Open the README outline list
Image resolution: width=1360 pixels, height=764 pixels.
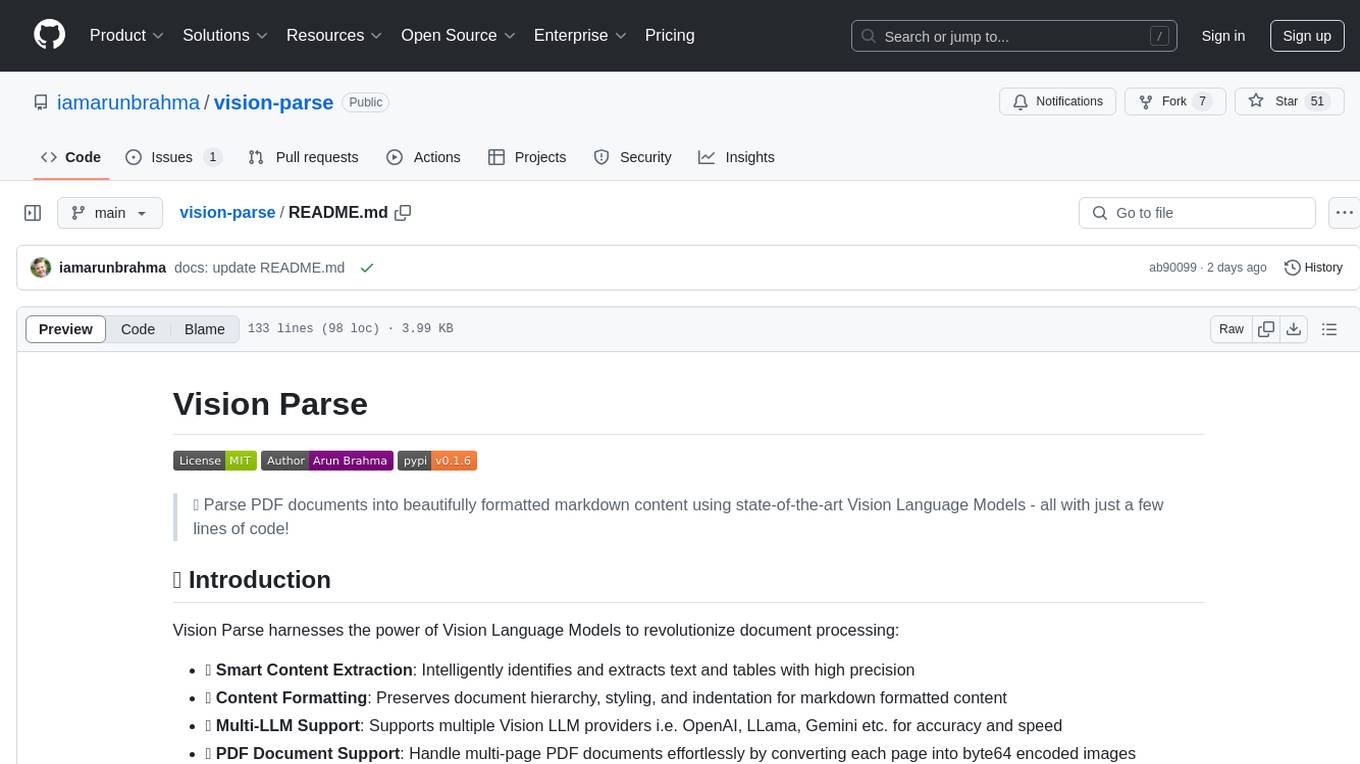pyautogui.click(x=1329, y=329)
